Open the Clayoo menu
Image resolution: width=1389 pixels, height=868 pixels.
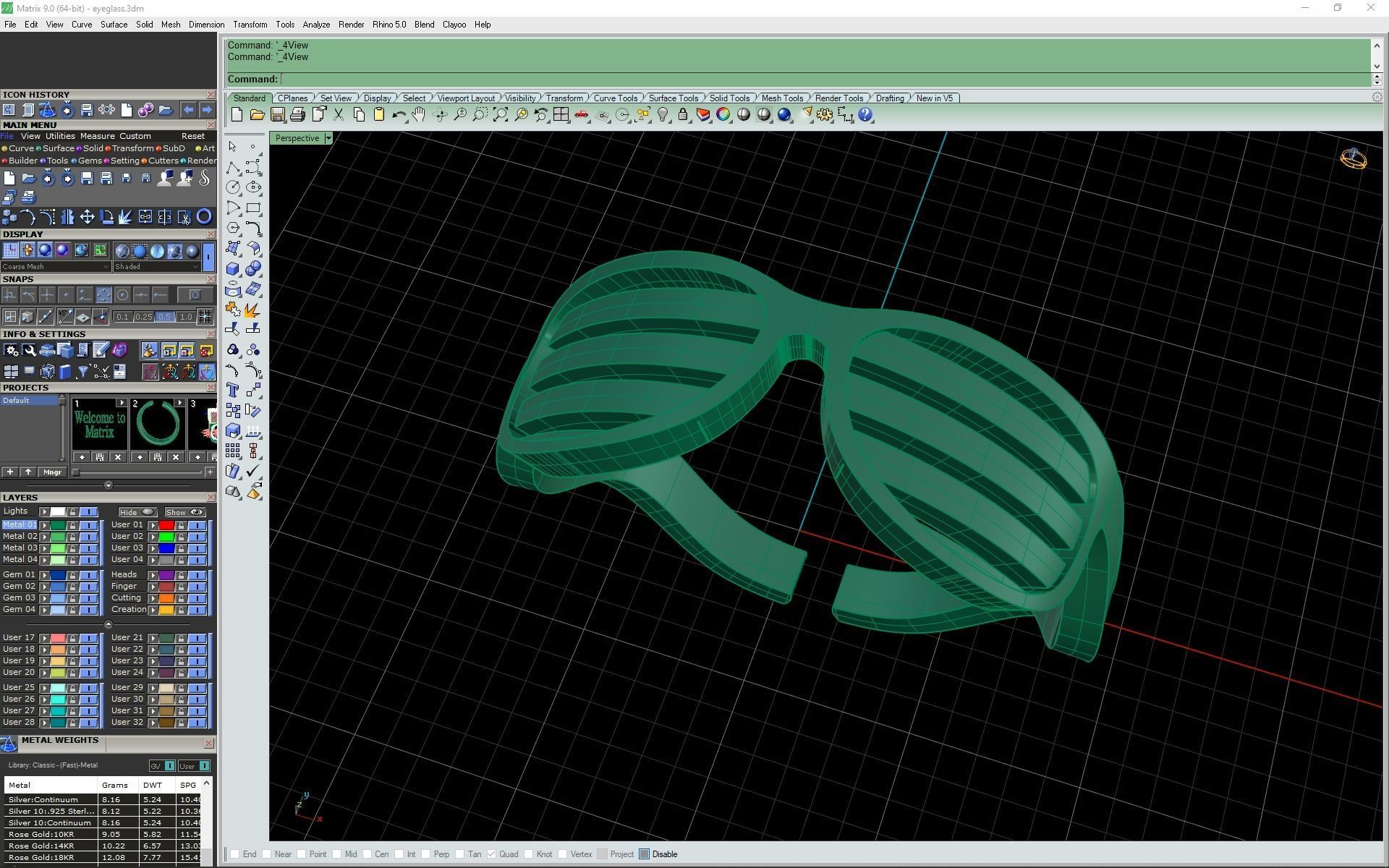[454, 25]
